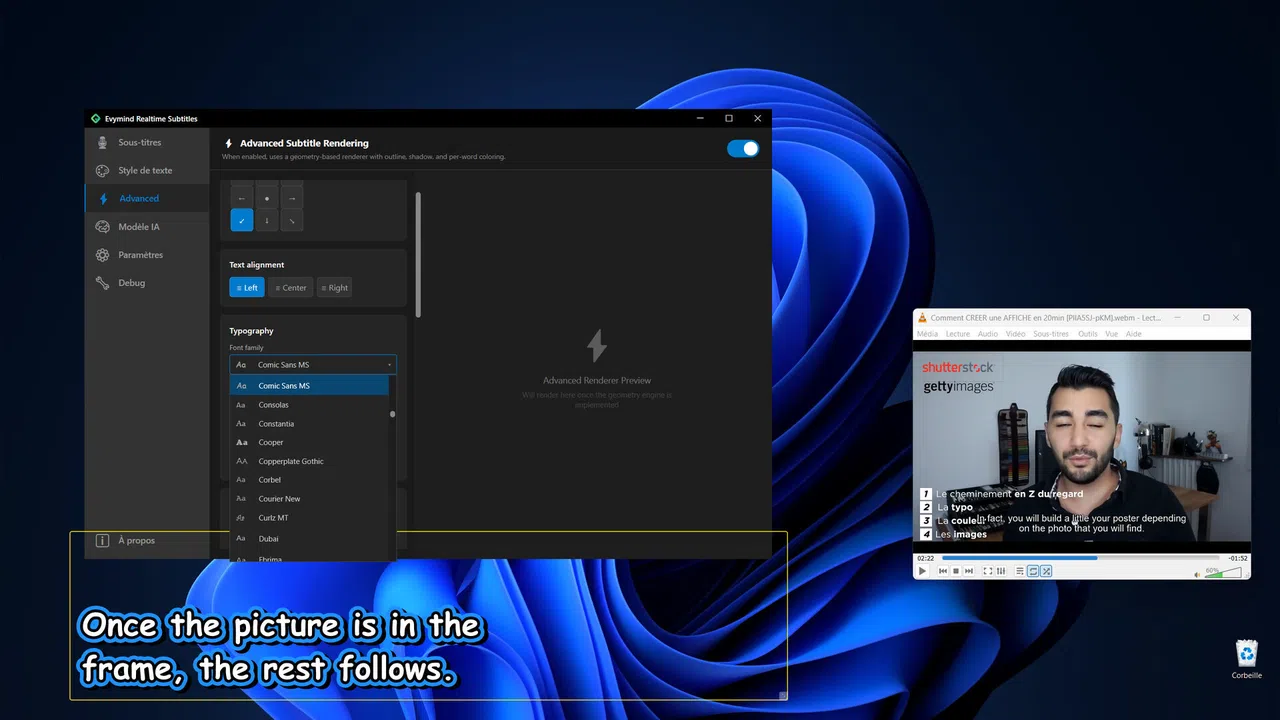Set text alignment to Center
The height and width of the screenshot is (720, 1280).
pyautogui.click(x=291, y=288)
